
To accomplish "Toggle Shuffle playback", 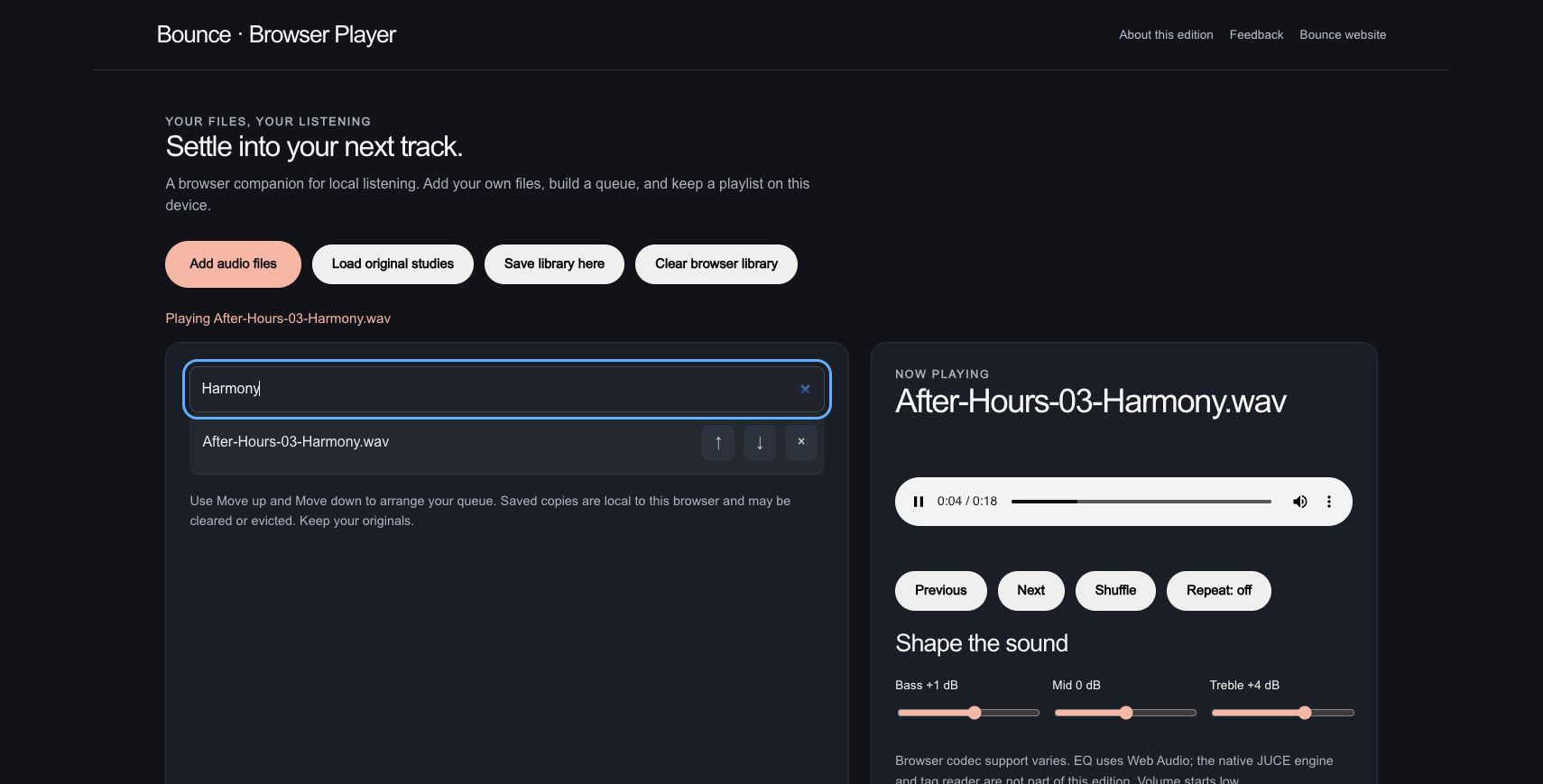I will [1115, 591].
